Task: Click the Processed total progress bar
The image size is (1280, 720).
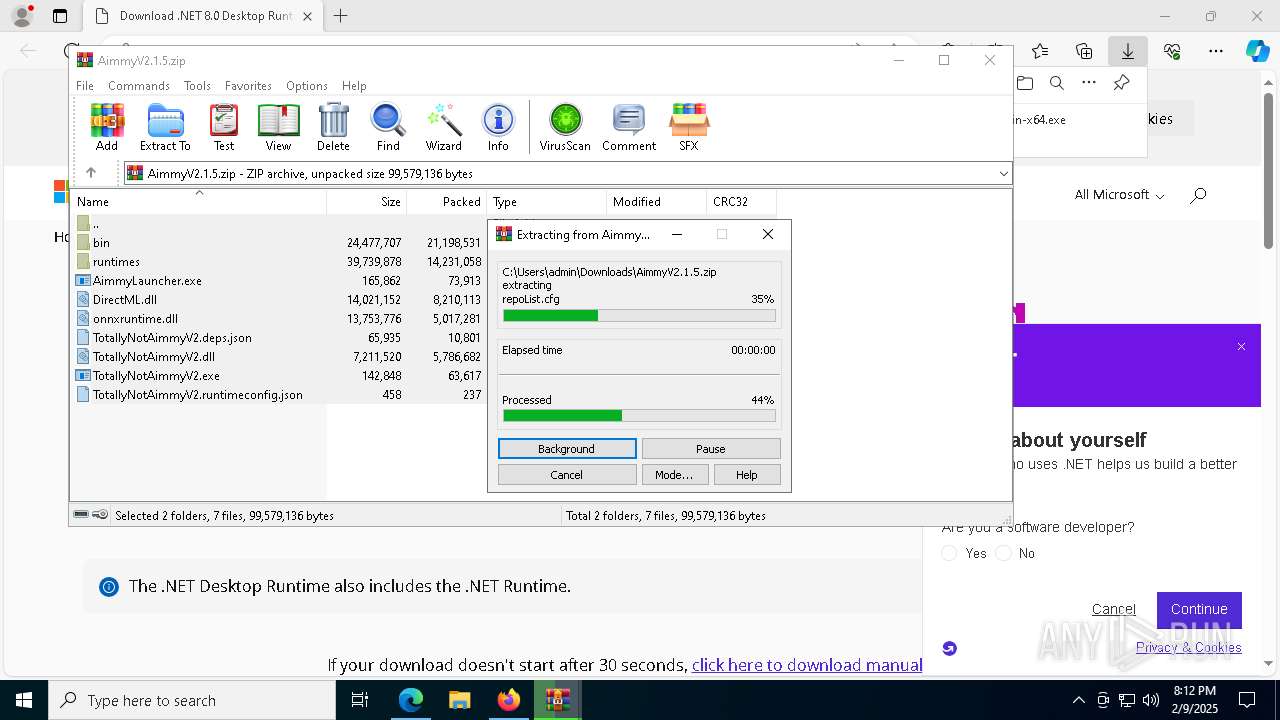Action: tap(639, 416)
